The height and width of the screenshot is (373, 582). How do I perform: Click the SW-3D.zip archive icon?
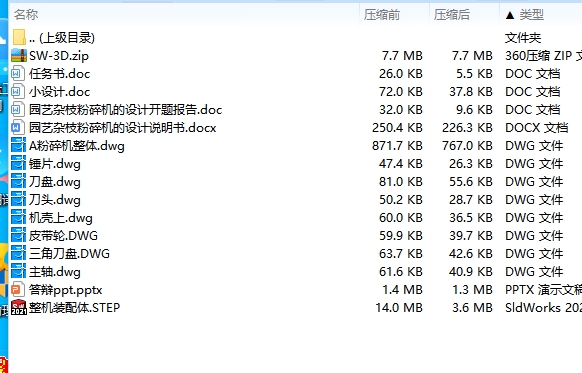19,56
